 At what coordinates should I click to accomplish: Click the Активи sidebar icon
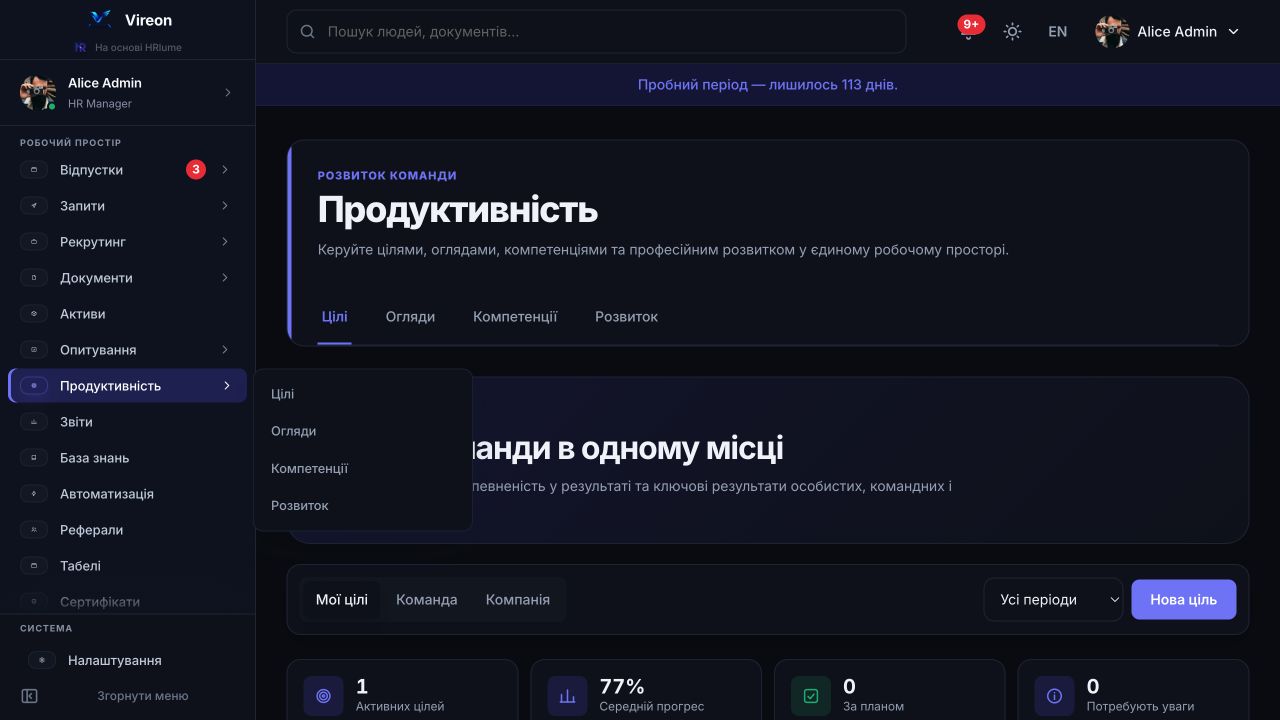(x=34, y=314)
